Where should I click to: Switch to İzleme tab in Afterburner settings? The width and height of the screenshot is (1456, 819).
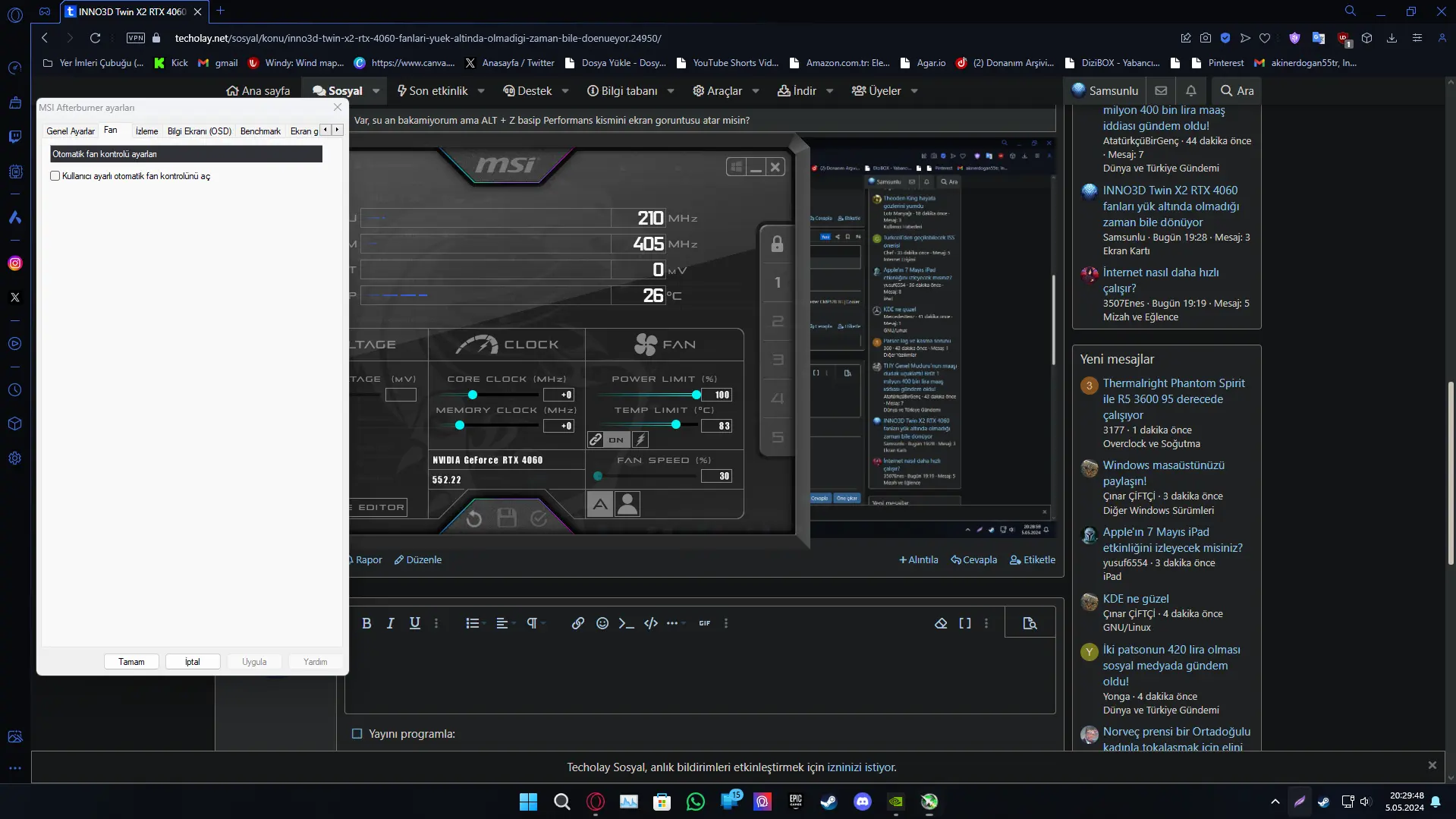pos(147,131)
